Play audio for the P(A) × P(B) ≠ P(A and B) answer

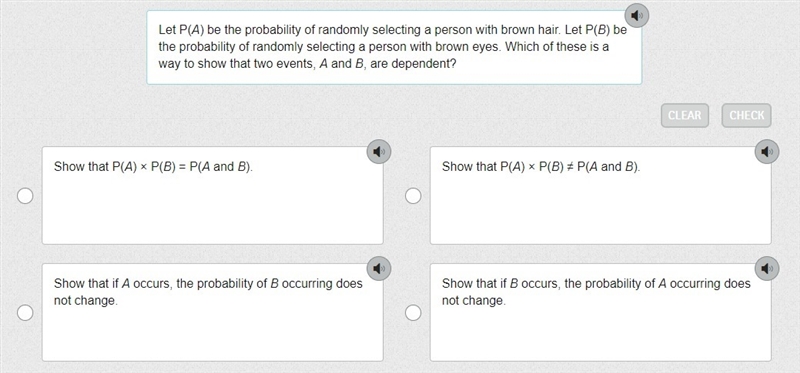point(767,152)
